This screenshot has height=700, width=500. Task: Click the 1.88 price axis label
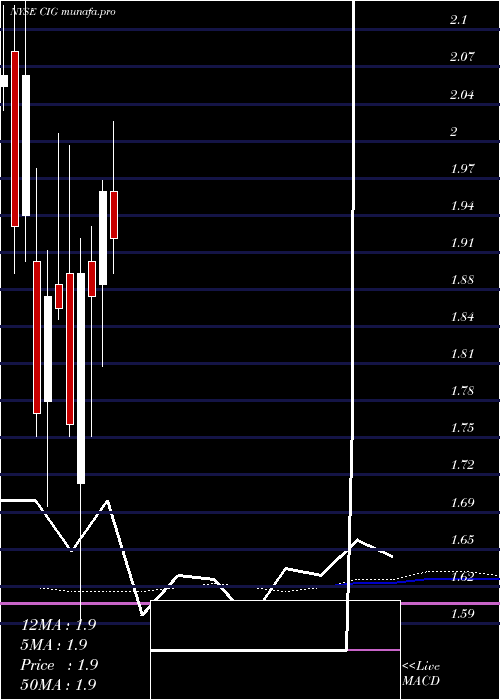point(462,280)
